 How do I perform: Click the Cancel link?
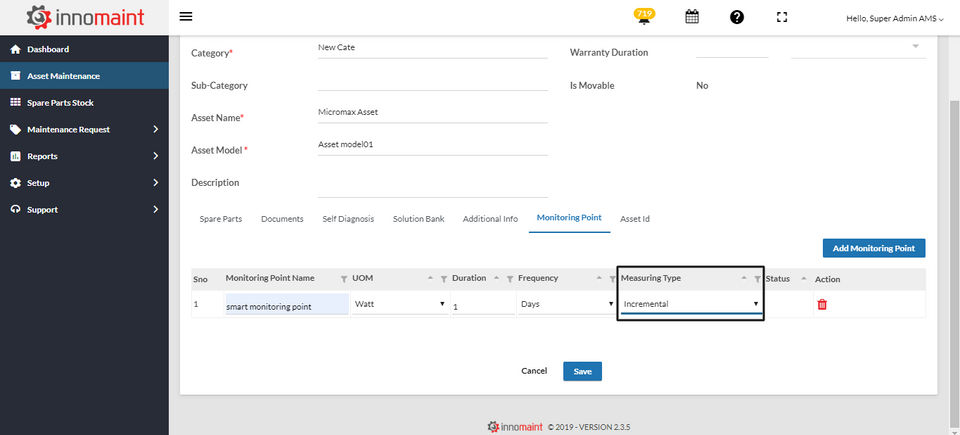click(x=534, y=371)
